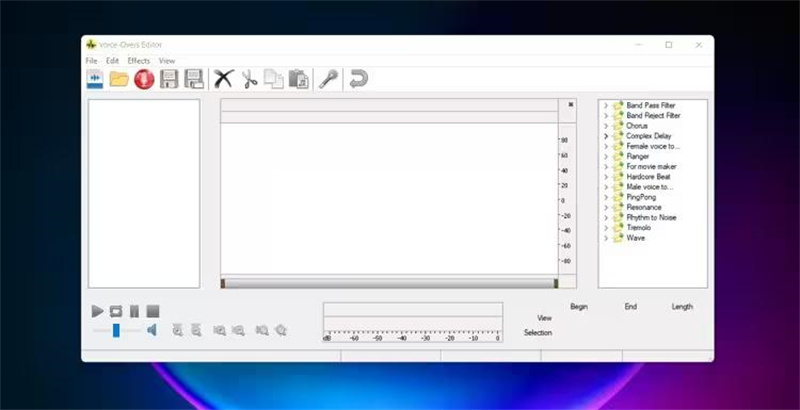Select PingPong in the effects tree
Image resolution: width=800 pixels, height=410 pixels.
[641, 197]
